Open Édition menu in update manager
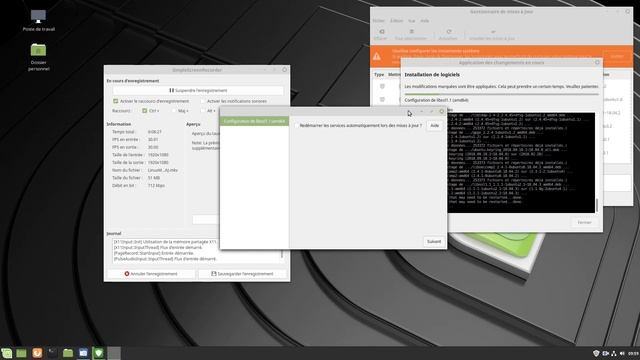This screenshot has height=360, width=640. (x=396, y=20)
